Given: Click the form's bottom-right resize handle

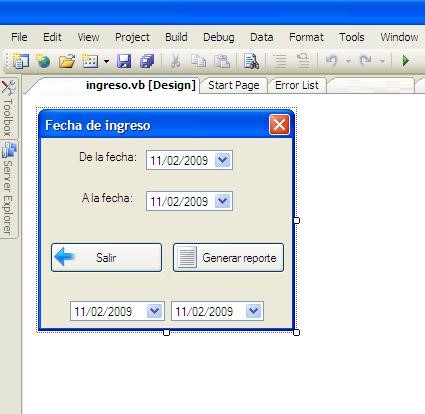Looking at the screenshot, I should (x=296, y=332).
